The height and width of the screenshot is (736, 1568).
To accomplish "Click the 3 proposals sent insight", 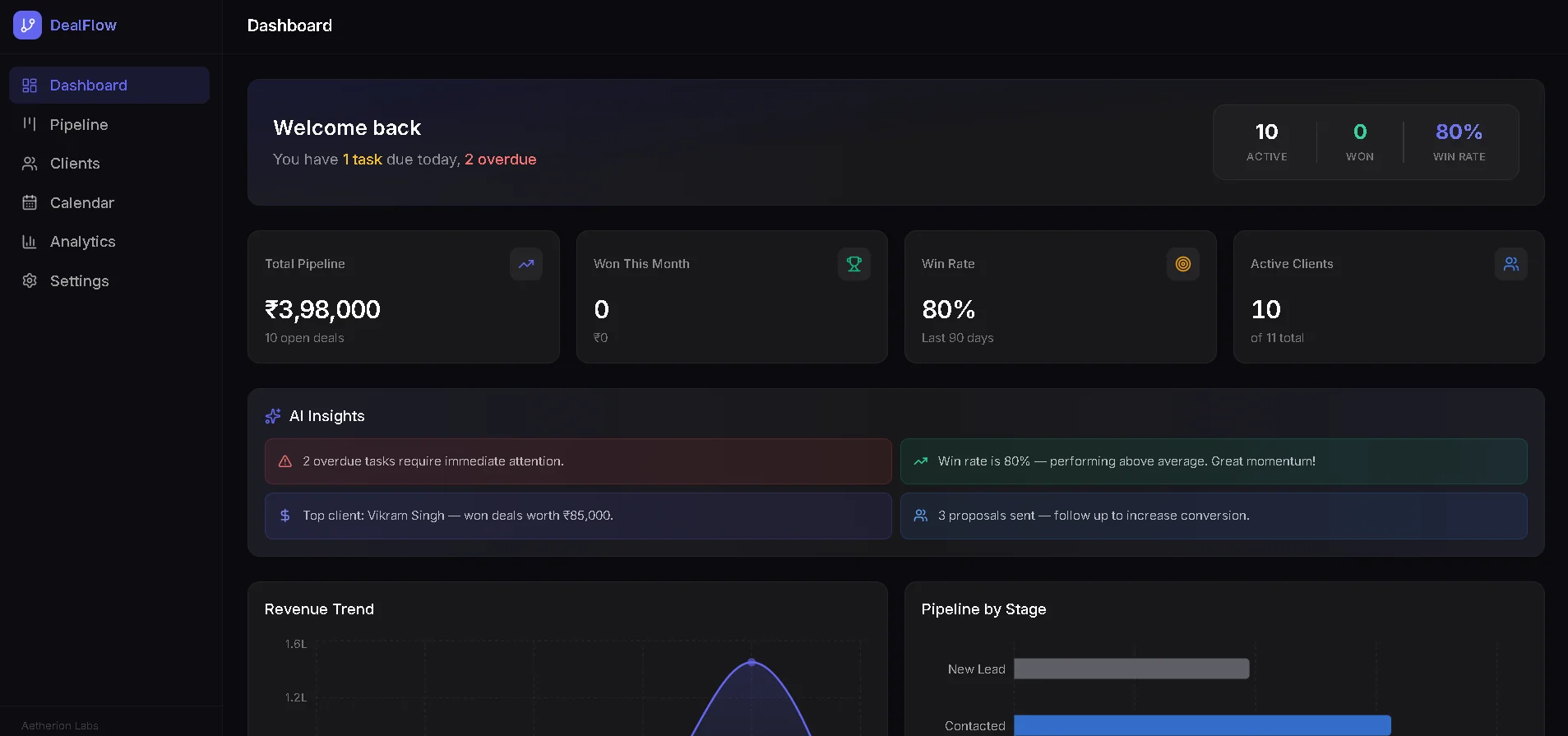I will (1214, 516).
